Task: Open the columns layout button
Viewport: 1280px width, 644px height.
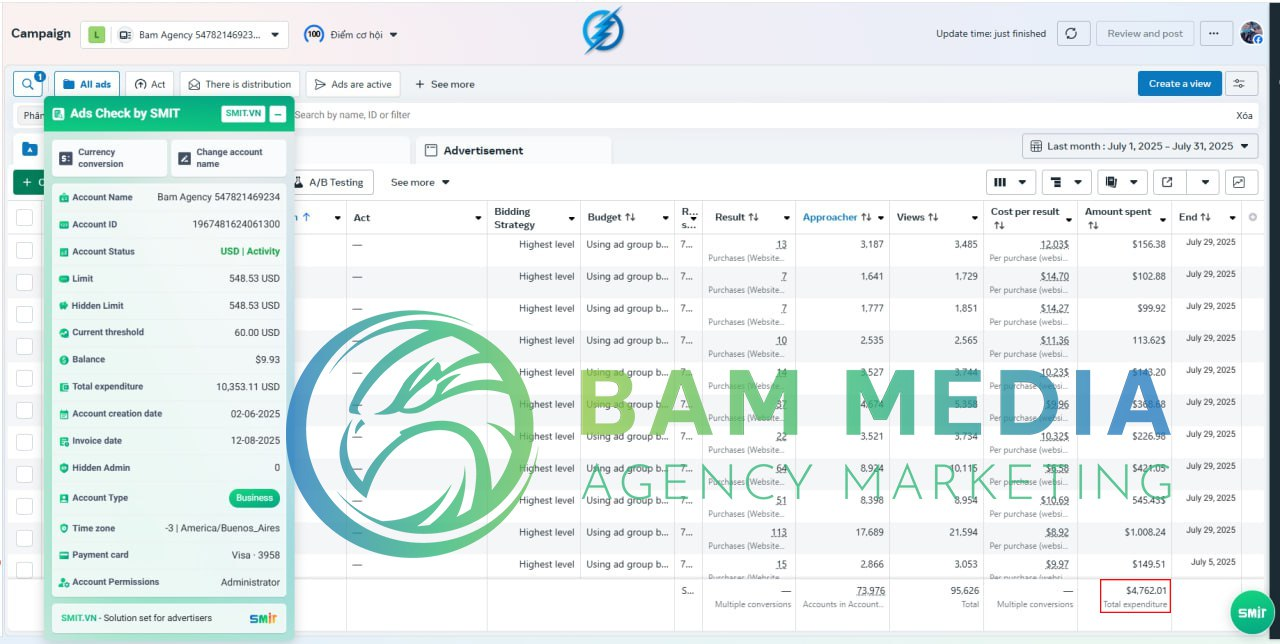Action: click(1010, 182)
